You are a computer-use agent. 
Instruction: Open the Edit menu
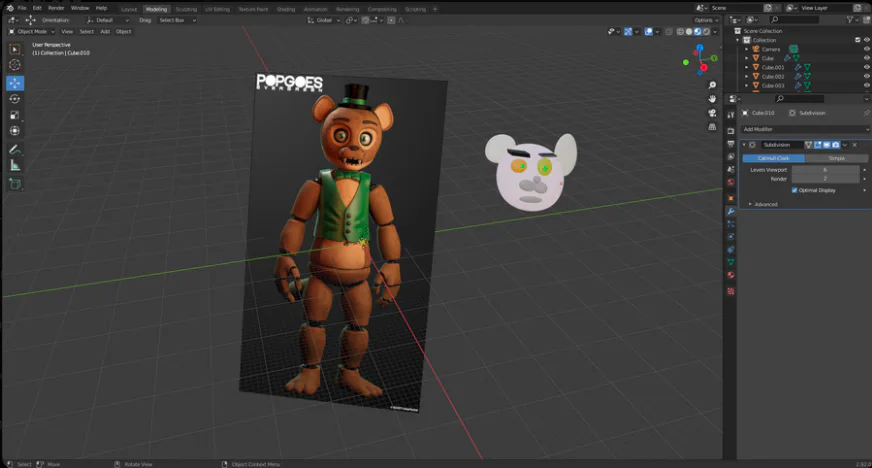click(x=37, y=8)
